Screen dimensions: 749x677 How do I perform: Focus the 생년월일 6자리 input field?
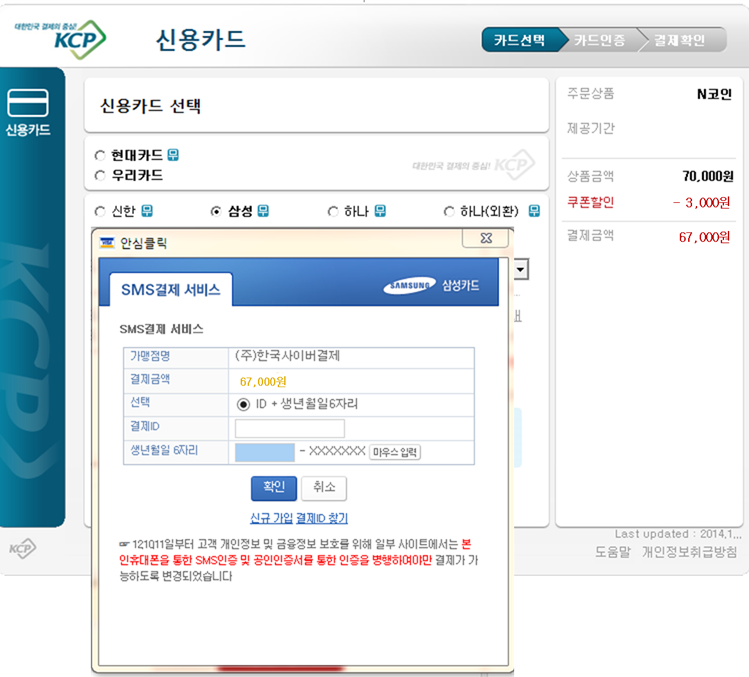pyautogui.click(x=265, y=452)
